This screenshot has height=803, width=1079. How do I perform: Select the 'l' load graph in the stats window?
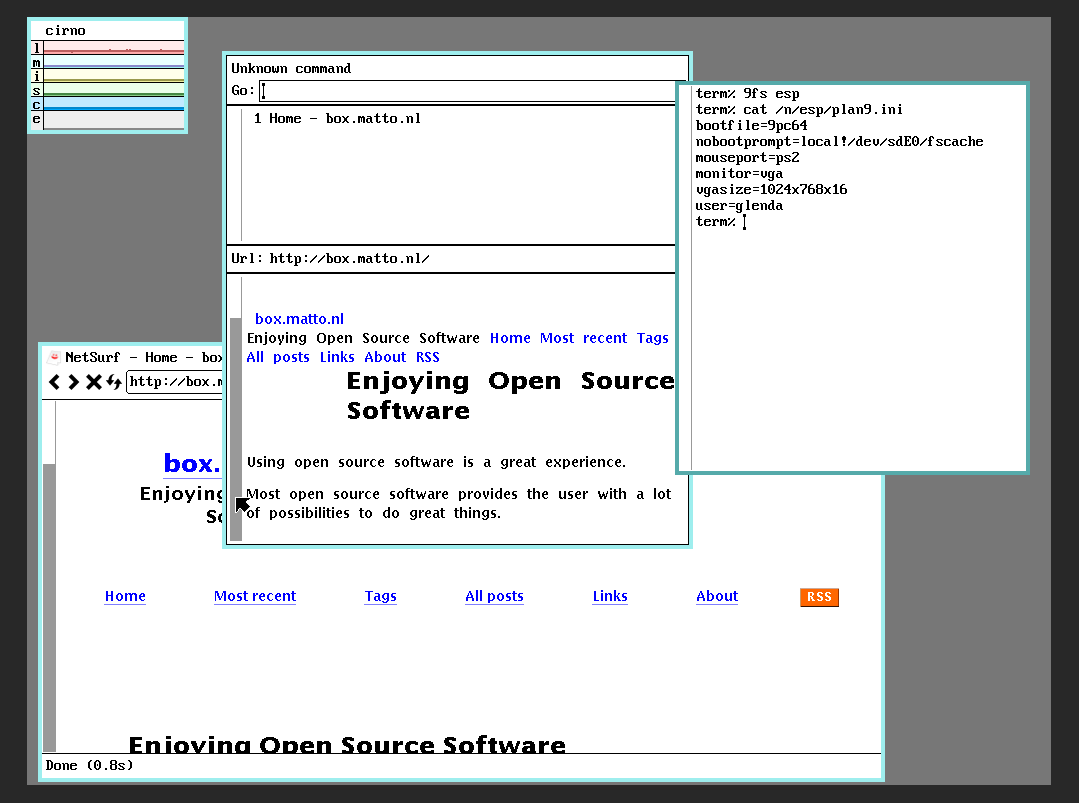pos(113,48)
